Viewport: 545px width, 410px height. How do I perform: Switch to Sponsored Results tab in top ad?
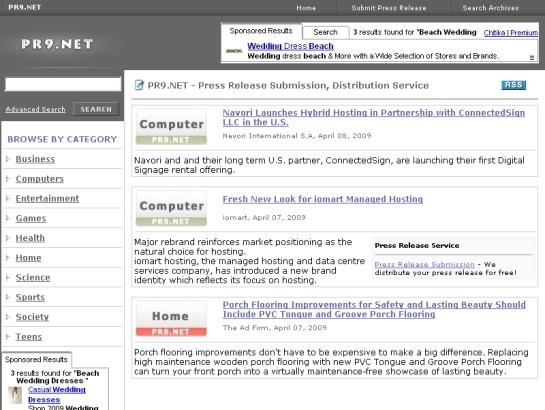pyautogui.click(x=261, y=31)
